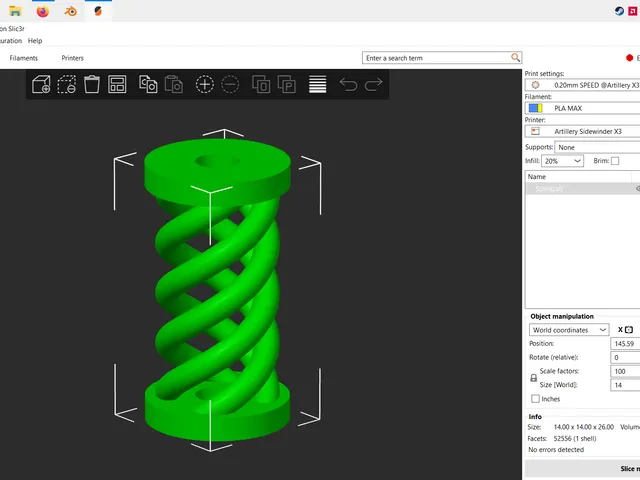Switch to the PrusaSlicer taskbar icon
This screenshot has height=480, width=640.
[x=98, y=11]
